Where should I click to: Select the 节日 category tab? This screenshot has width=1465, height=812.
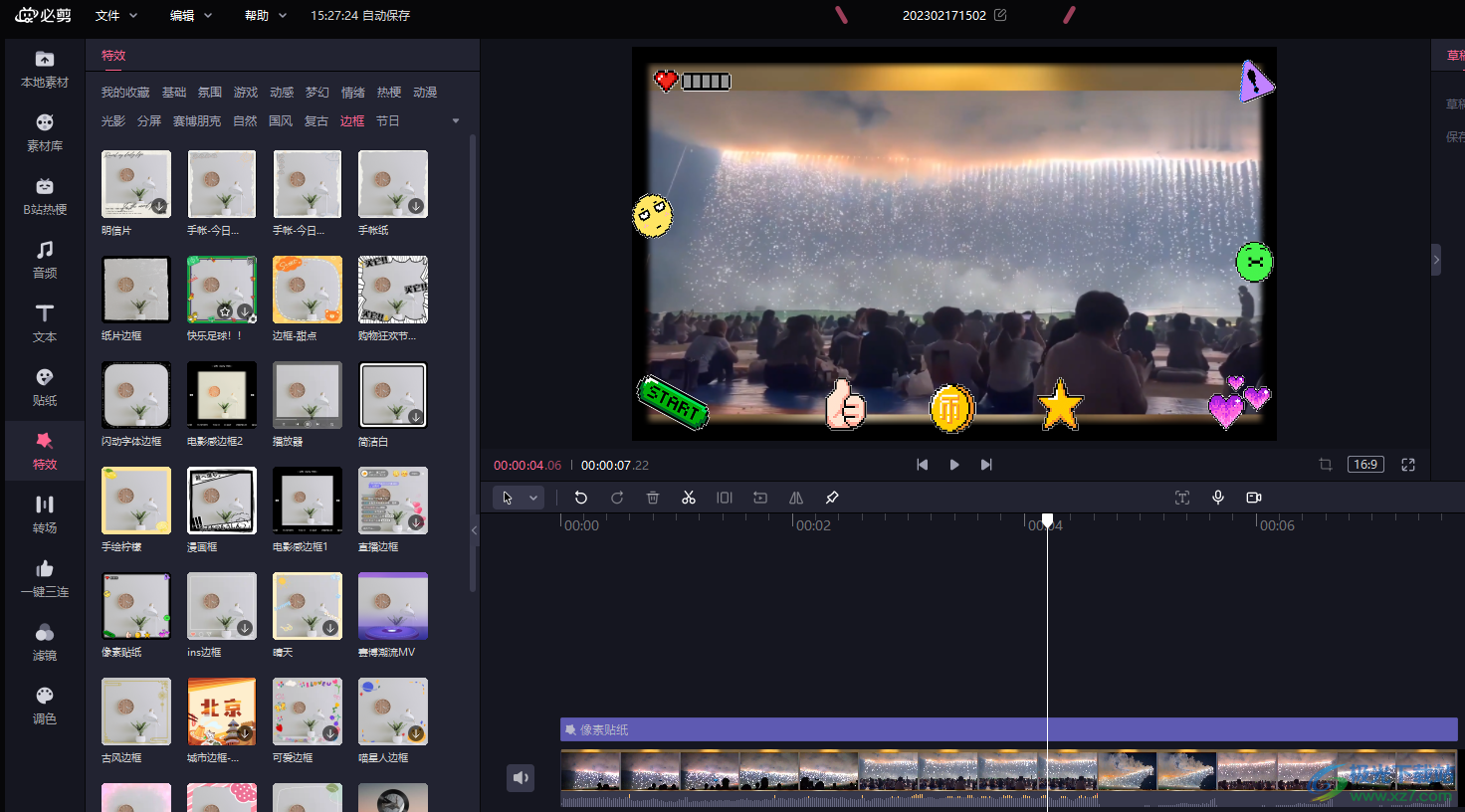point(388,121)
